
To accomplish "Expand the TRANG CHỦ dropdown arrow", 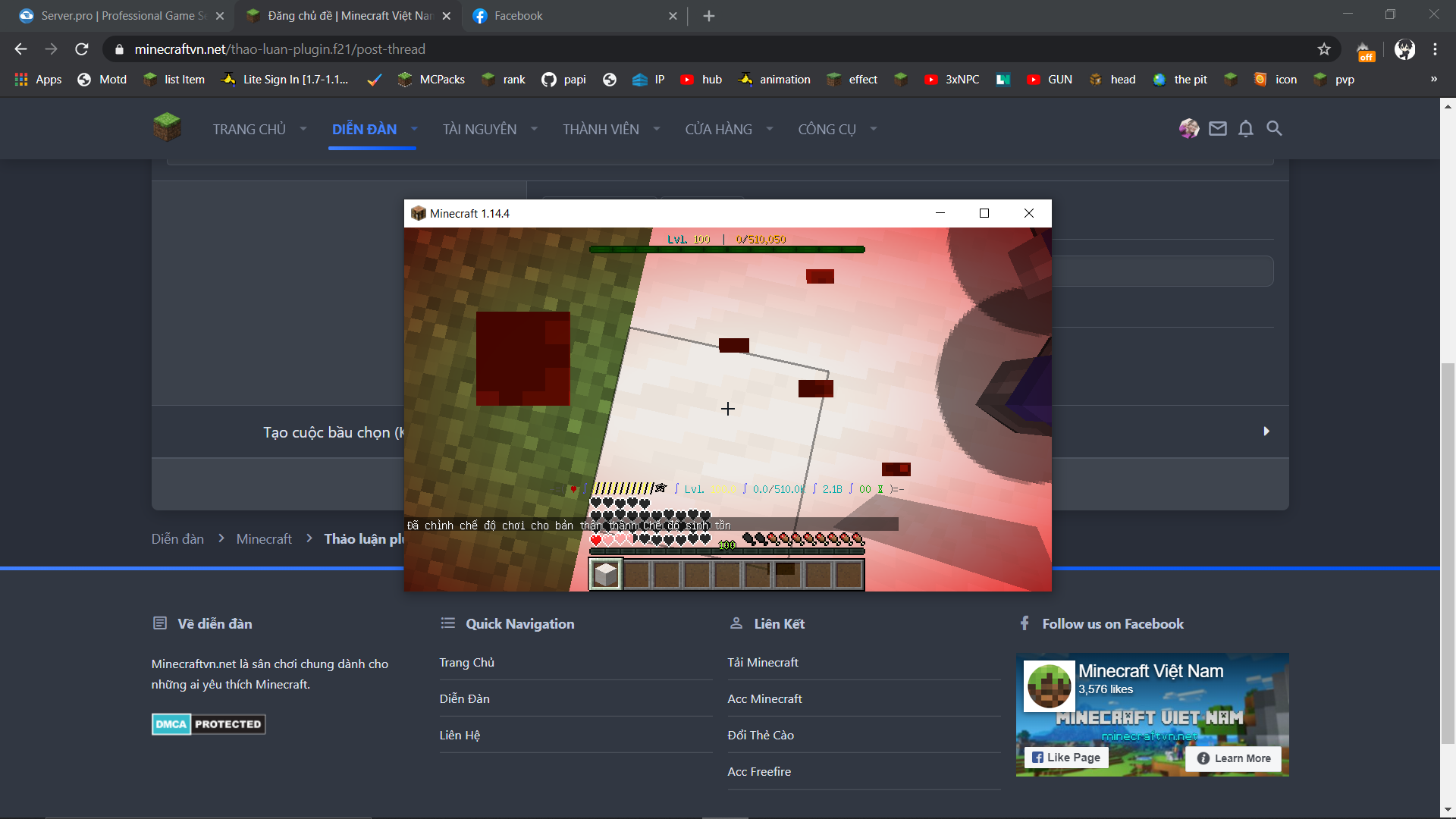I will (x=303, y=129).
